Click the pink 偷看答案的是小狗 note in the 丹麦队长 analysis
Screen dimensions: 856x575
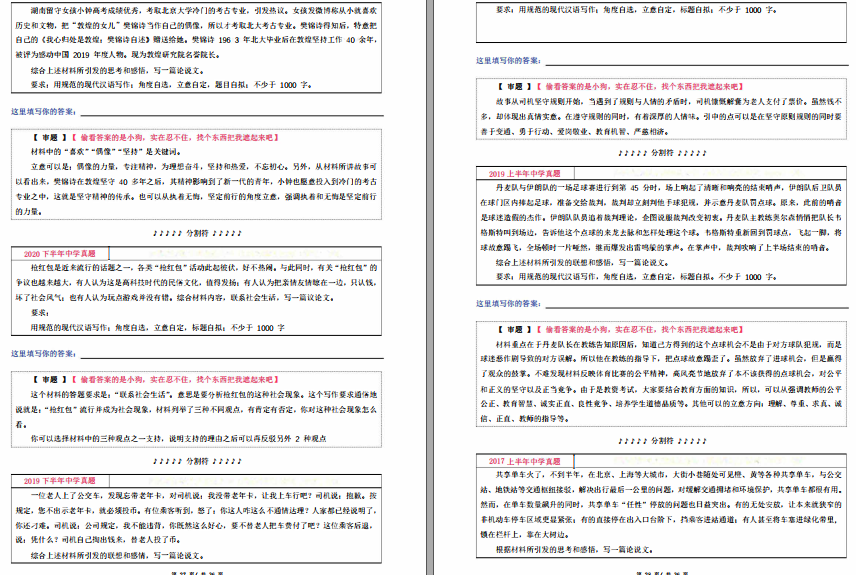click(x=641, y=330)
